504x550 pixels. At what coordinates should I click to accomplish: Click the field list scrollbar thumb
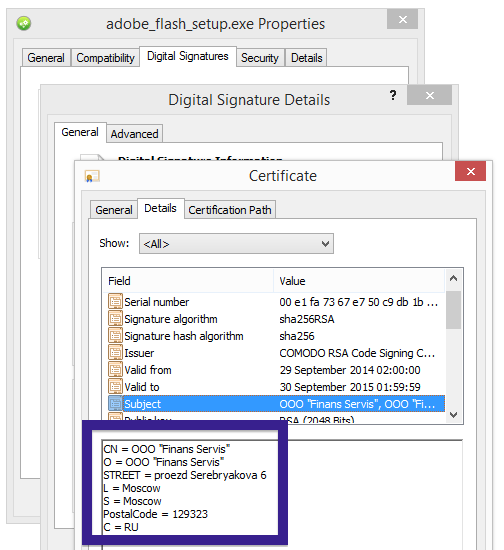click(453, 310)
